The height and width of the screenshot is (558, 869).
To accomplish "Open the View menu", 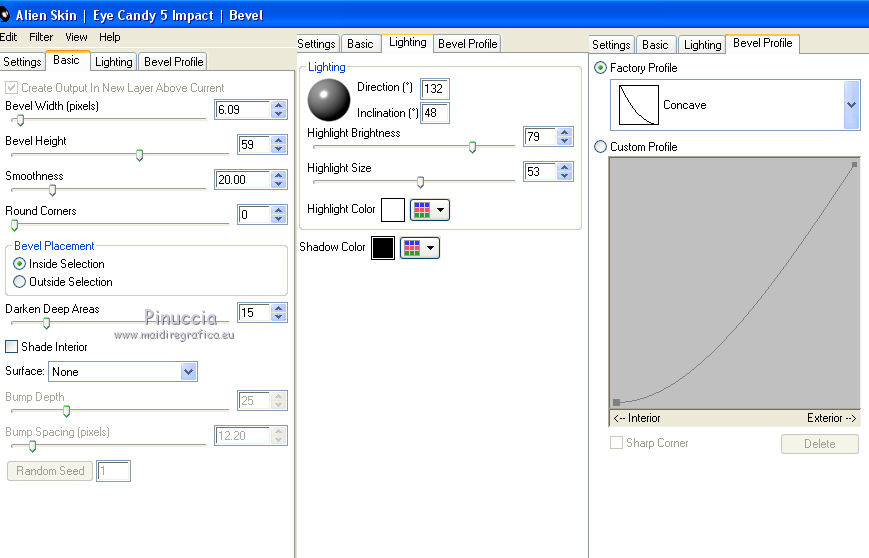I will click(76, 37).
